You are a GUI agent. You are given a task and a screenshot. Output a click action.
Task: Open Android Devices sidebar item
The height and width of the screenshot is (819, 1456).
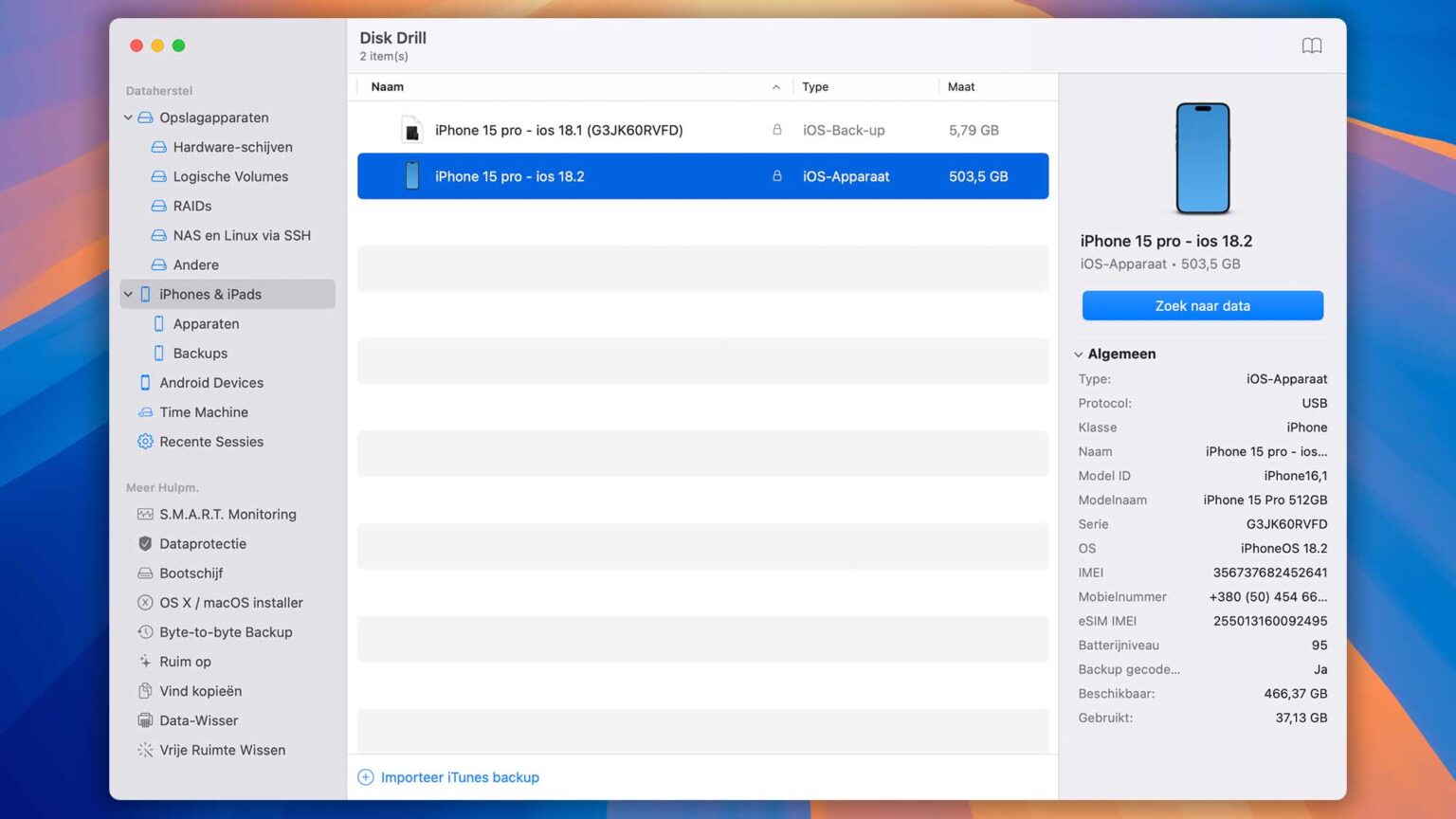pyautogui.click(x=210, y=383)
